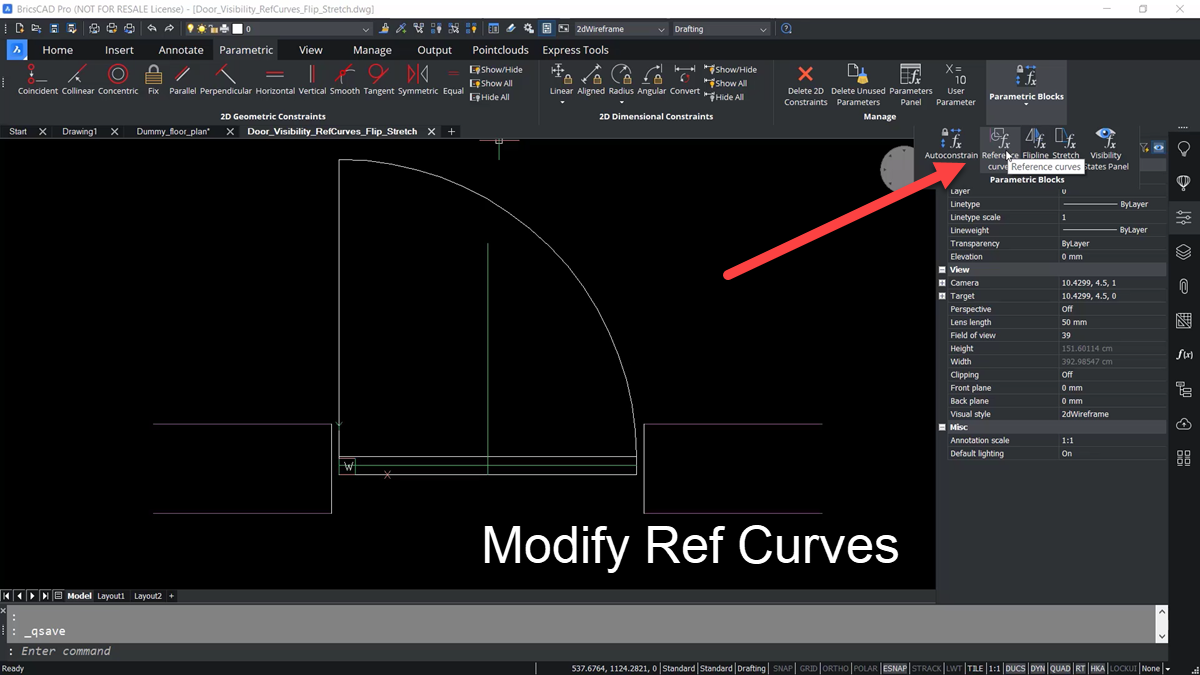This screenshot has height=675, width=1200.
Task: Expand the Parametric Blocks ribbon dropdown
Action: click(1026, 104)
